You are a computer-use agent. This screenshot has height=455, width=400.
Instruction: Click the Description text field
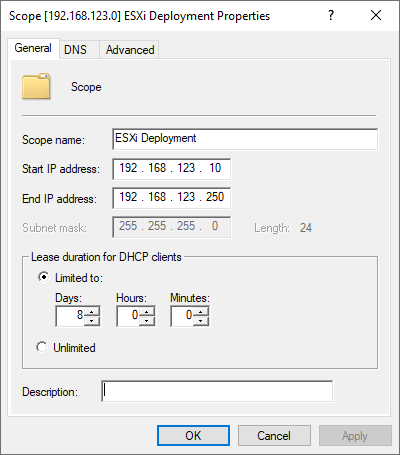[x=217, y=391]
